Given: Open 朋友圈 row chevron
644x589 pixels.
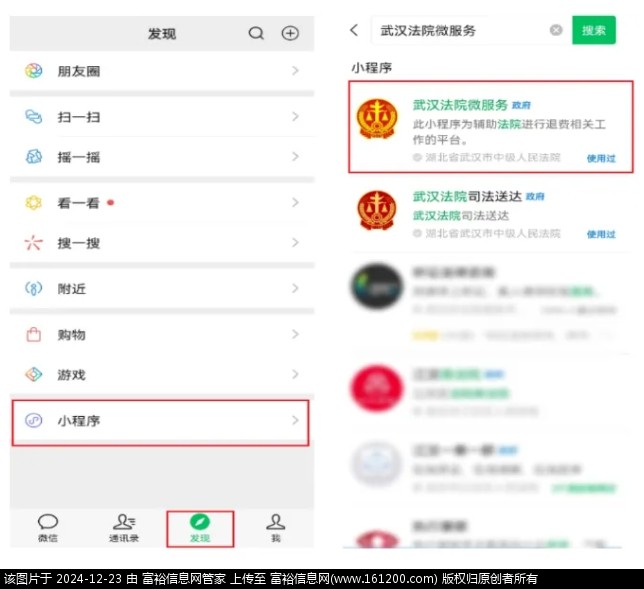Looking at the screenshot, I should [x=295, y=71].
